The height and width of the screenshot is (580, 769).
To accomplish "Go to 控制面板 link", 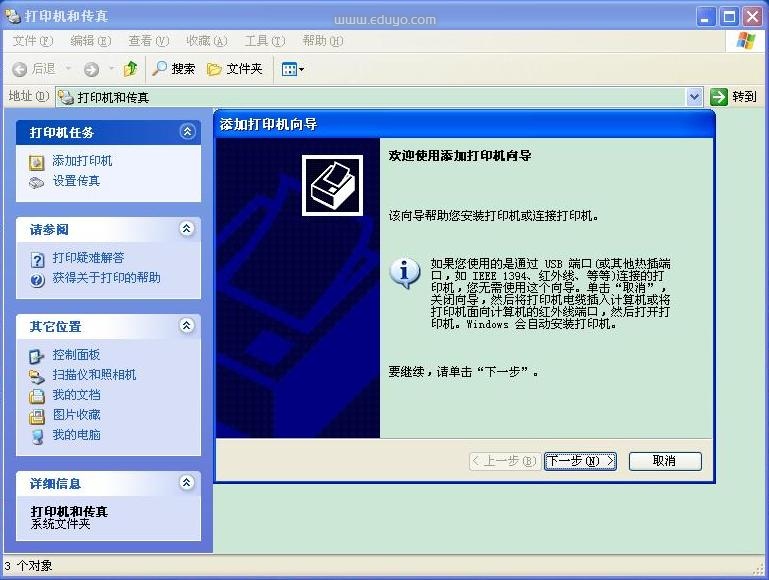I will click(76, 354).
